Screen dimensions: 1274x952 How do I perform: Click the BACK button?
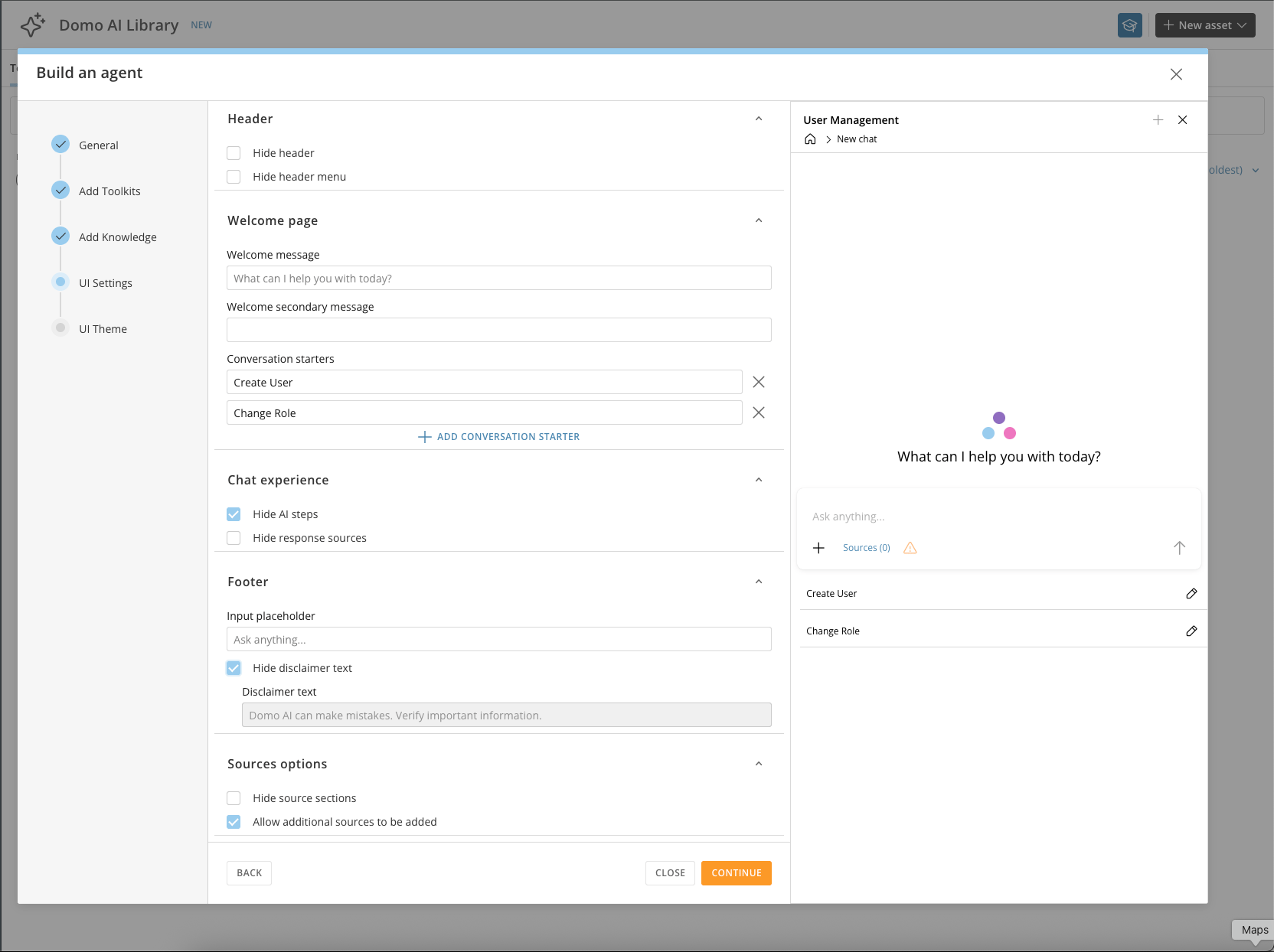pos(249,873)
